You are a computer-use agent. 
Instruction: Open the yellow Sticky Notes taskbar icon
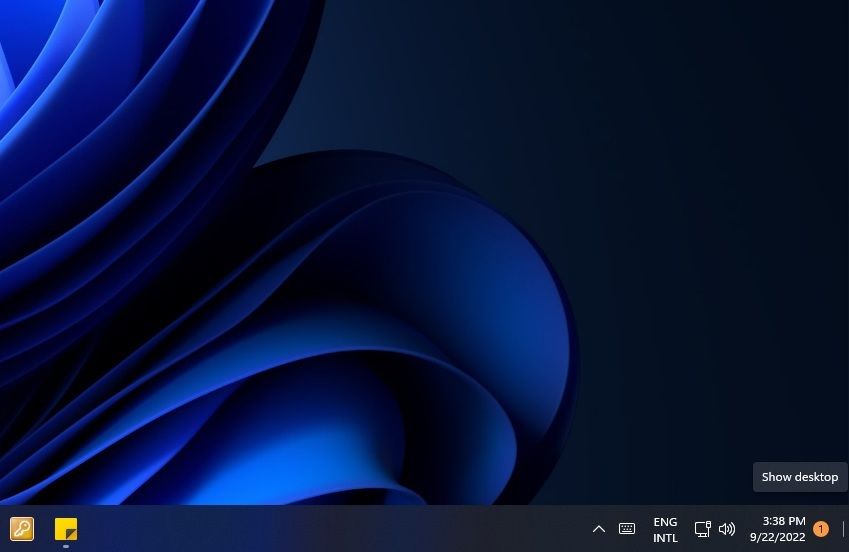click(66, 529)
